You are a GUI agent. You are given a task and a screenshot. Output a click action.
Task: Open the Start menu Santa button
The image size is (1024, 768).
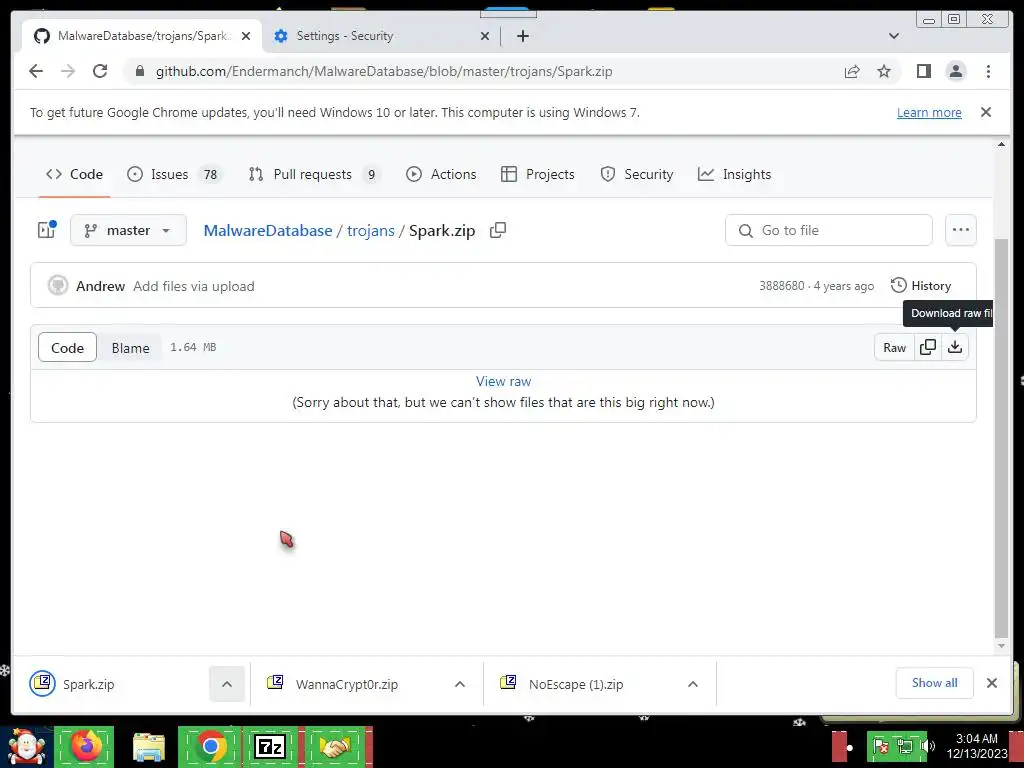tap(26, 747)
